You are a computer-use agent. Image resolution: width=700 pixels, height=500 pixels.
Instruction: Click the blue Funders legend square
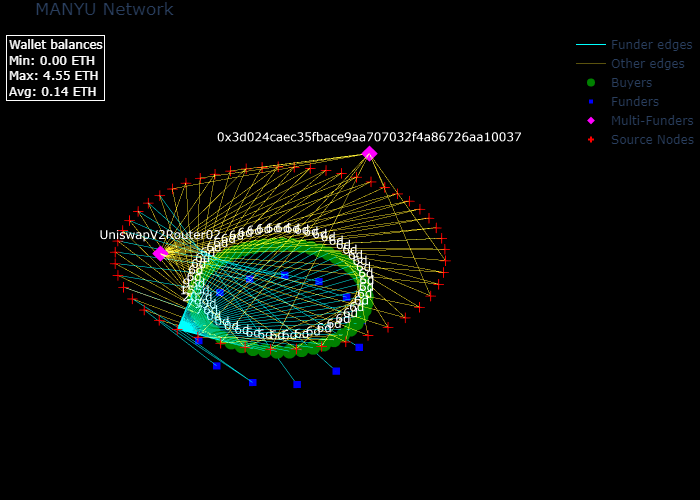tap(591, 102)
